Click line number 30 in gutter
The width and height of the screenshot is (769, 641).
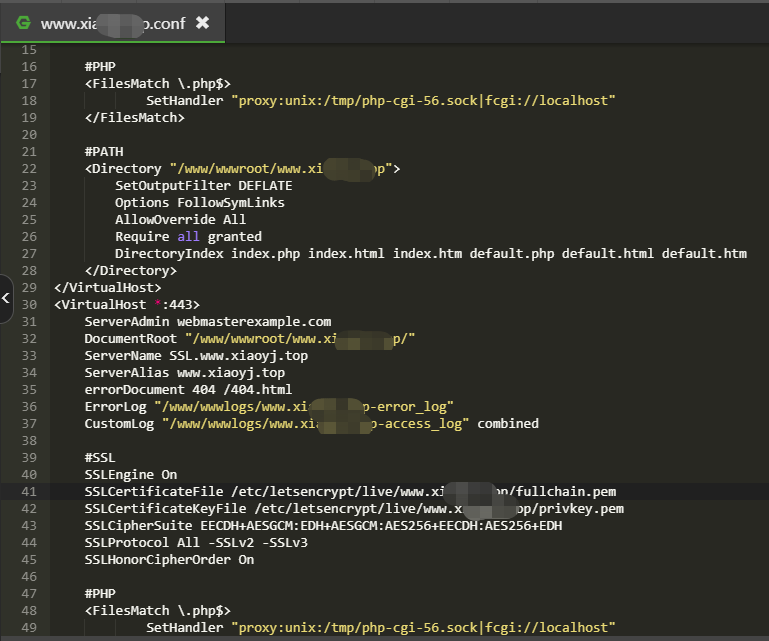tap(29, 305)
